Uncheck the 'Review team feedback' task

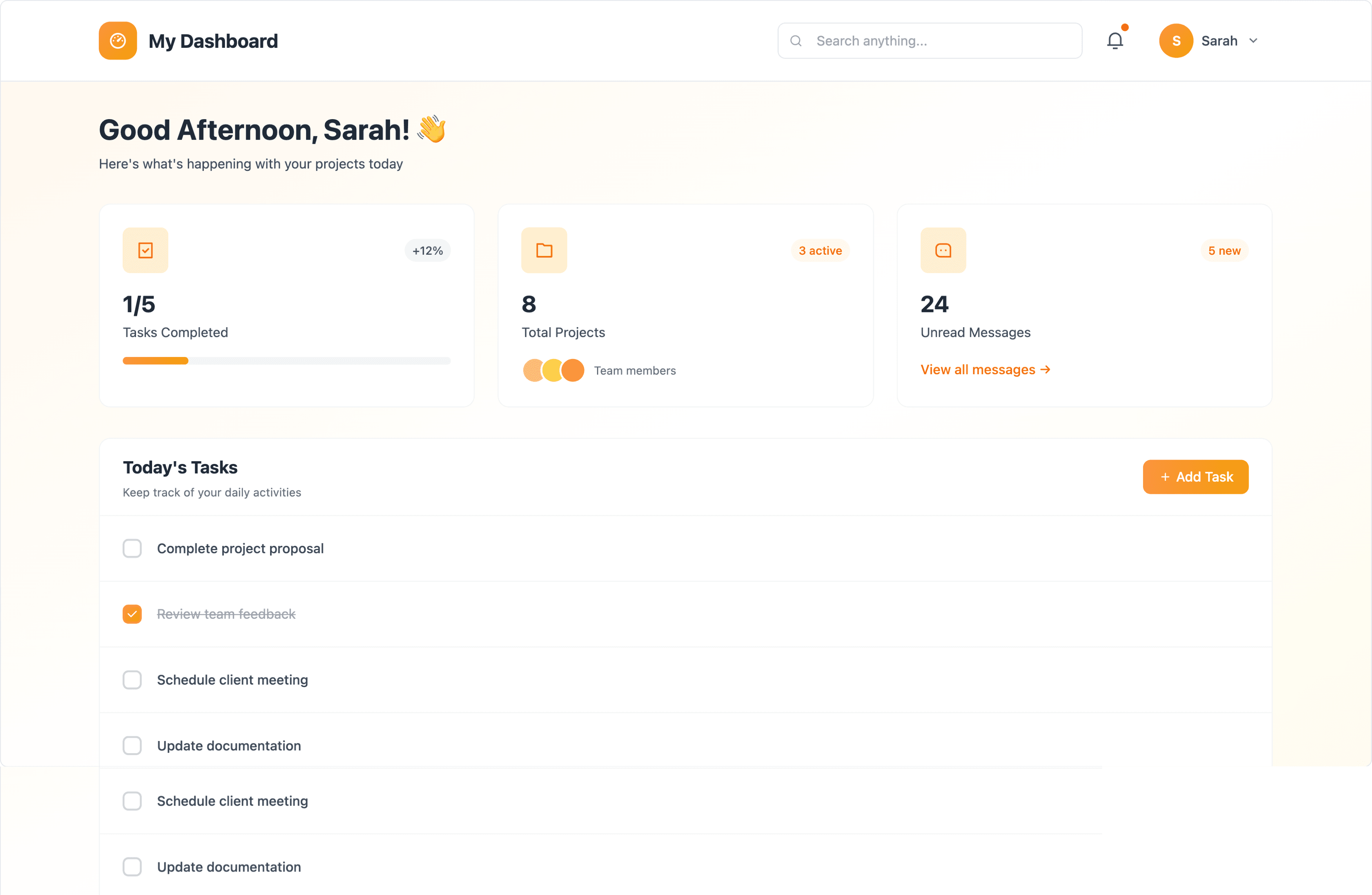(132, 614)
